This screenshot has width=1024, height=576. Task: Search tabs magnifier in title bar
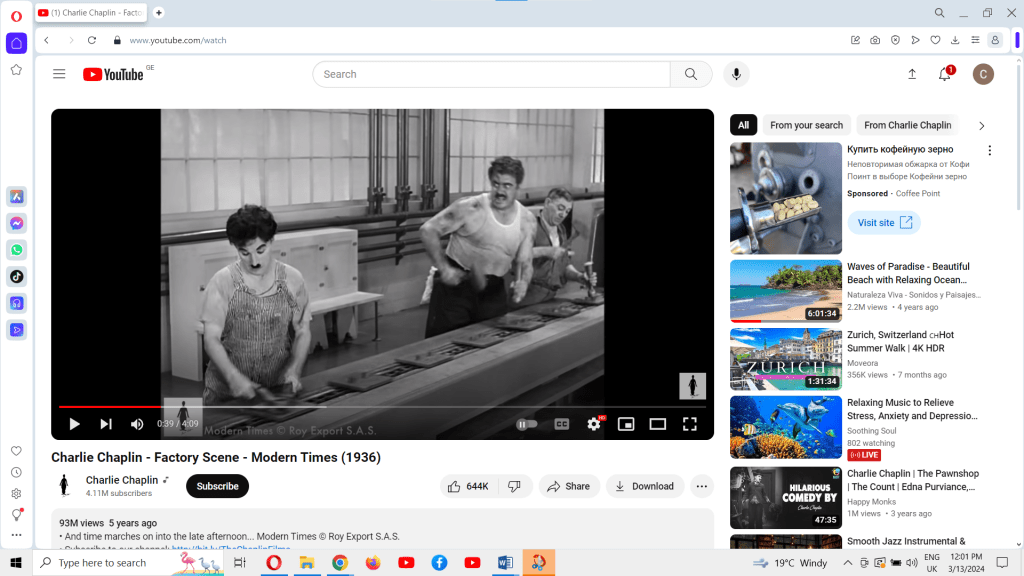tap(939, 12)
